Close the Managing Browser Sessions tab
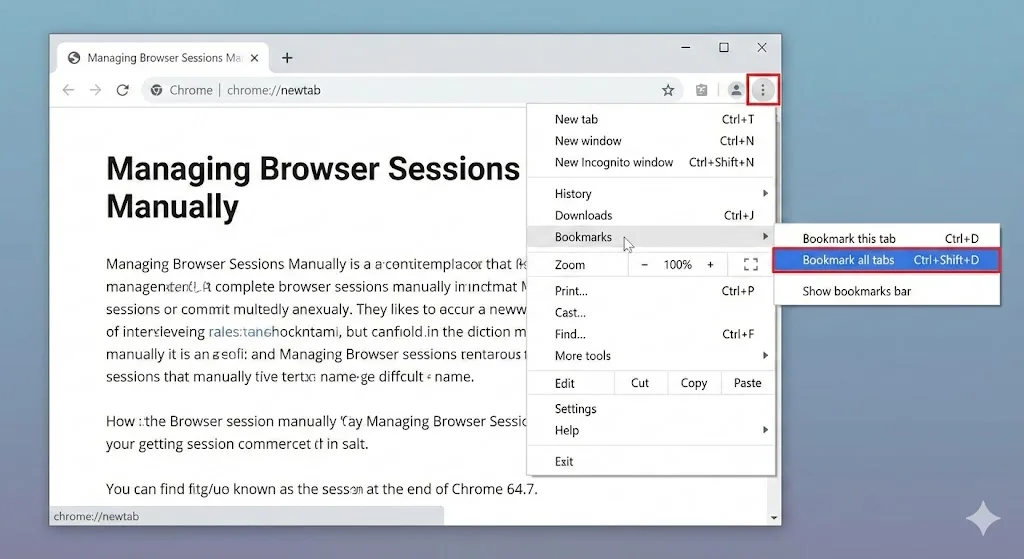Image resolution: width=1024 pixels, height=559 pixels. [255, 58]
